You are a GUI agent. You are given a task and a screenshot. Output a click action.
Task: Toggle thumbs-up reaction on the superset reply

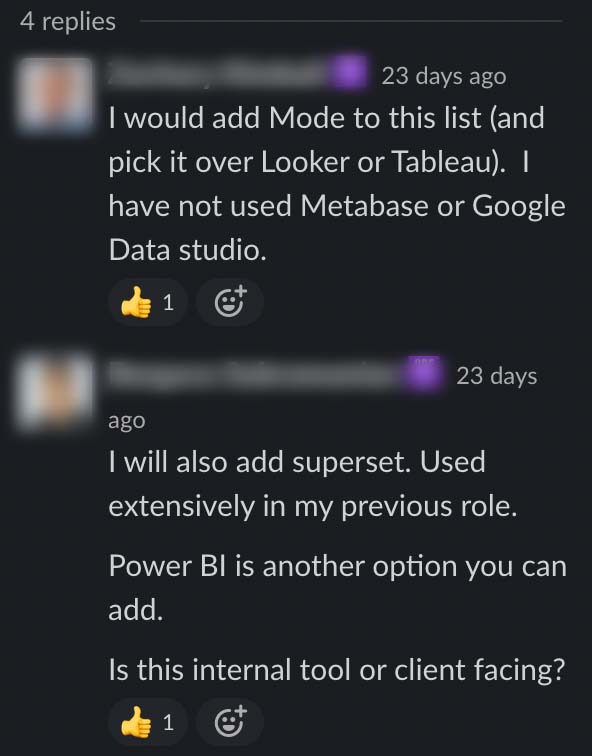(x=148, y=722)
